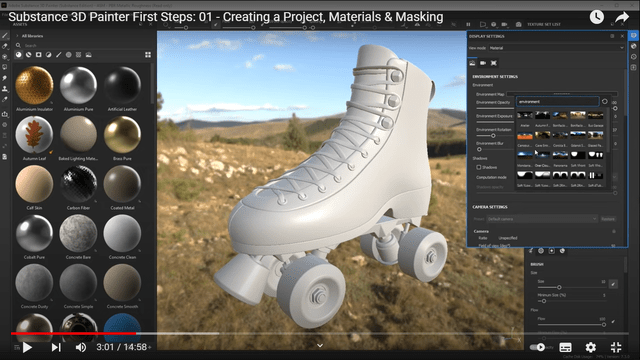Screen dimensions: 640x360
Task: Toggle YouTube subtitles button
Action: [565, 347]
